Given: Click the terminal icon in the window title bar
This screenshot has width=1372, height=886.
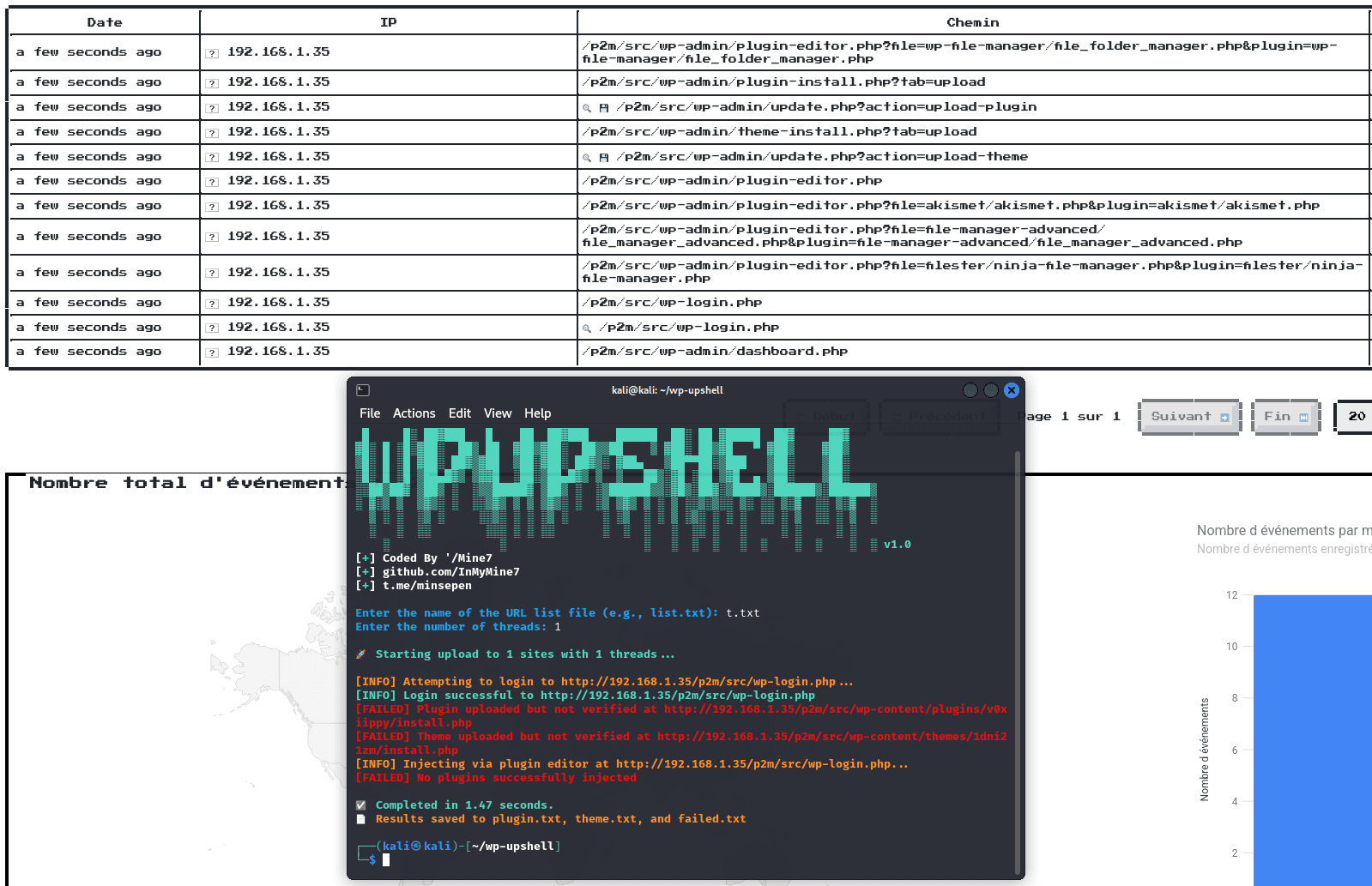Looking at the screenshot, I should click(x=363, y=390).
